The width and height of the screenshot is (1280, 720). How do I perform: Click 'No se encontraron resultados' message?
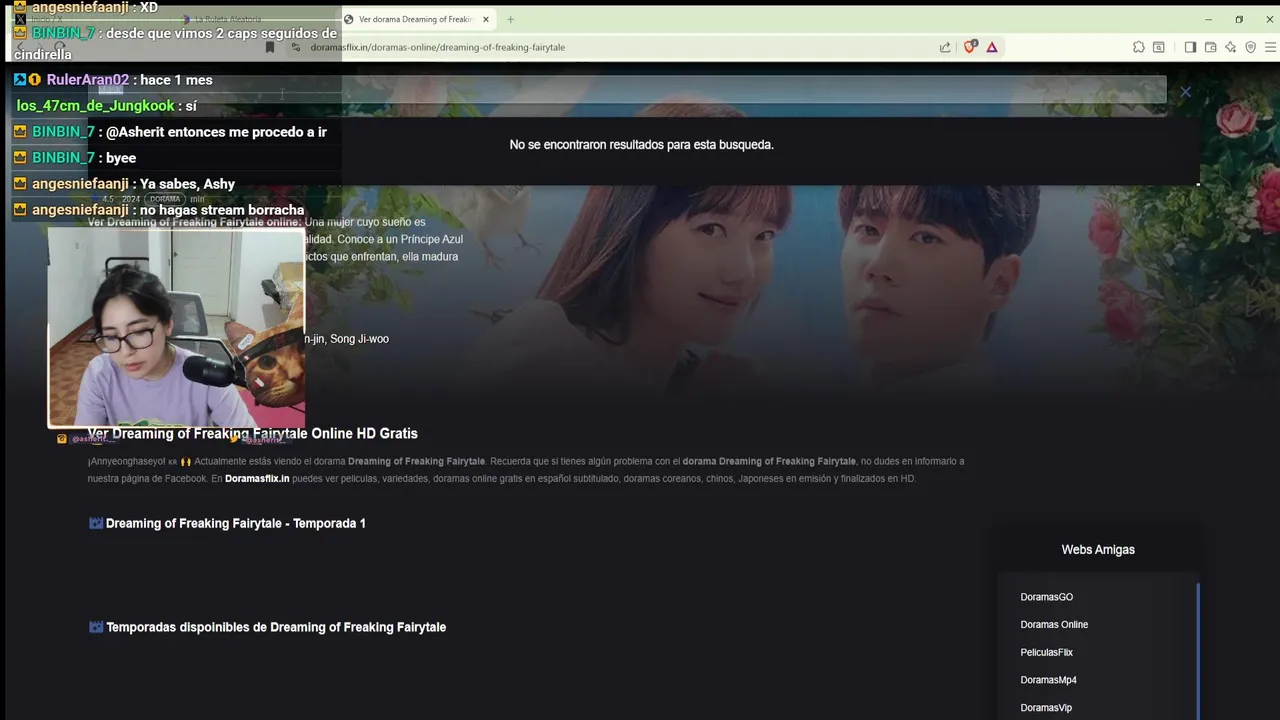(x=641, y=145)
